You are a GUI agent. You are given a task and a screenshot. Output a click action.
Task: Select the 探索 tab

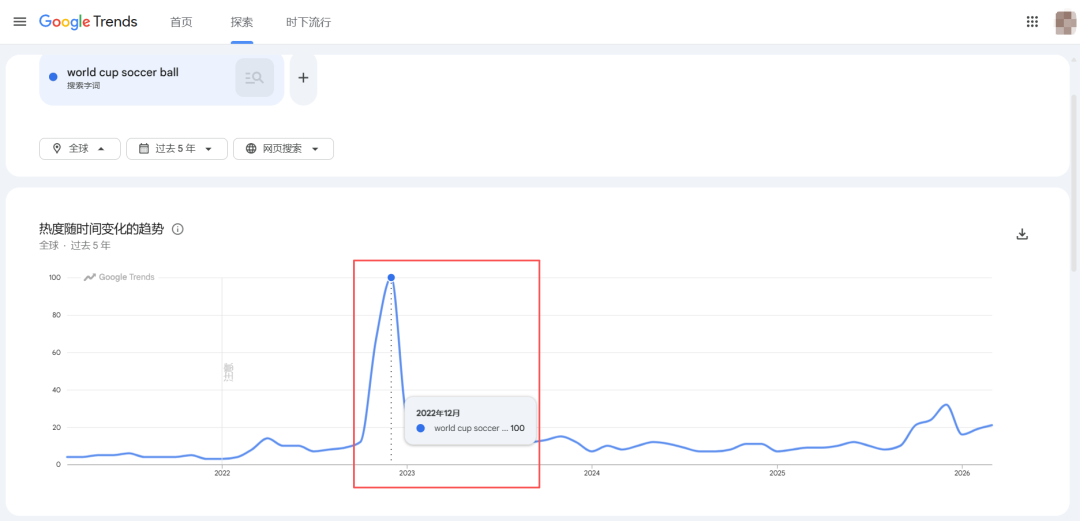click(242, 22)
